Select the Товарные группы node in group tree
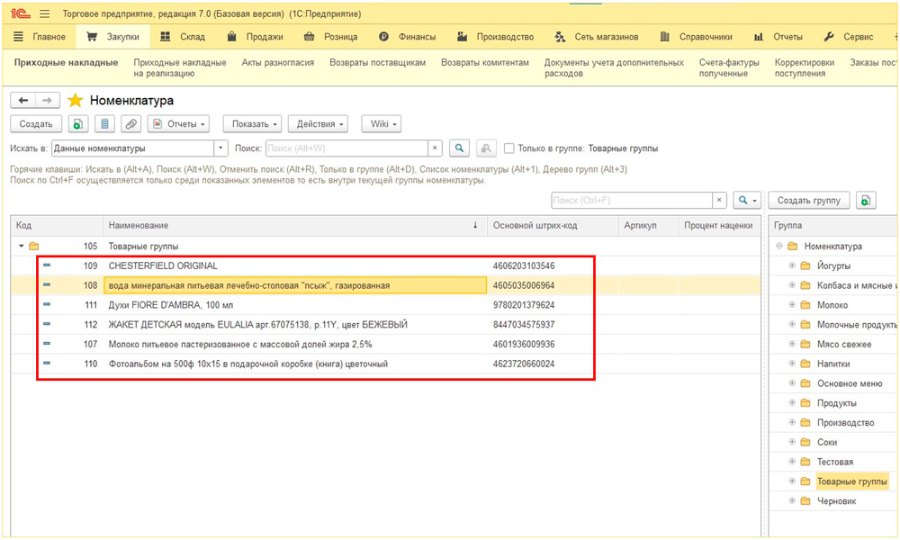Image resolution: width=900 pixels, height=540 pixels. (852, 481)
